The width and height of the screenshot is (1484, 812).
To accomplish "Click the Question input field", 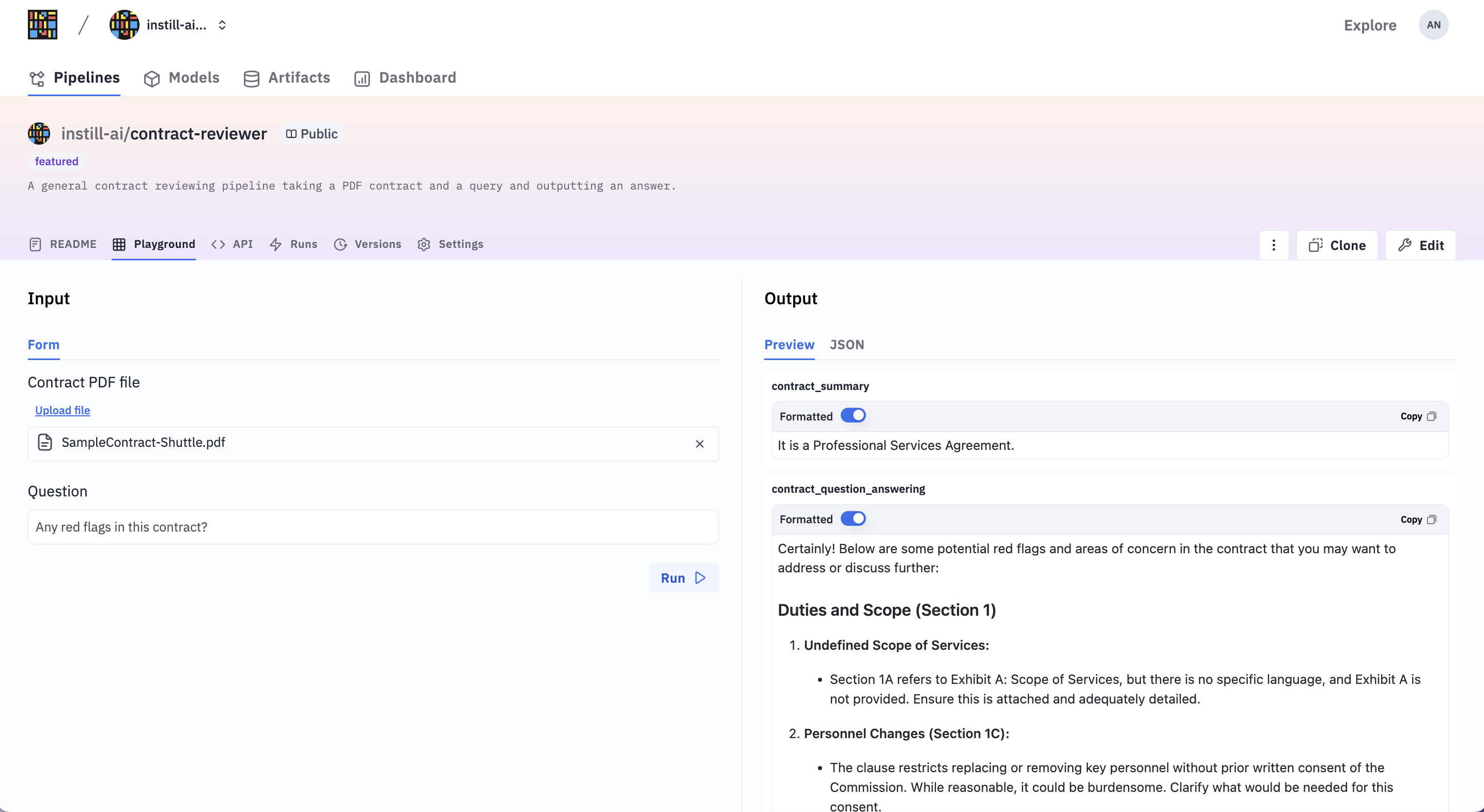I will [x=373, y=527].
